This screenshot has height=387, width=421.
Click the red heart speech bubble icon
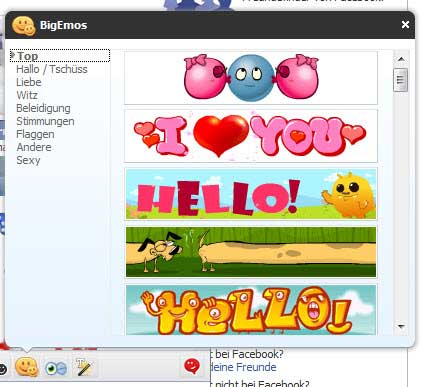192,366
